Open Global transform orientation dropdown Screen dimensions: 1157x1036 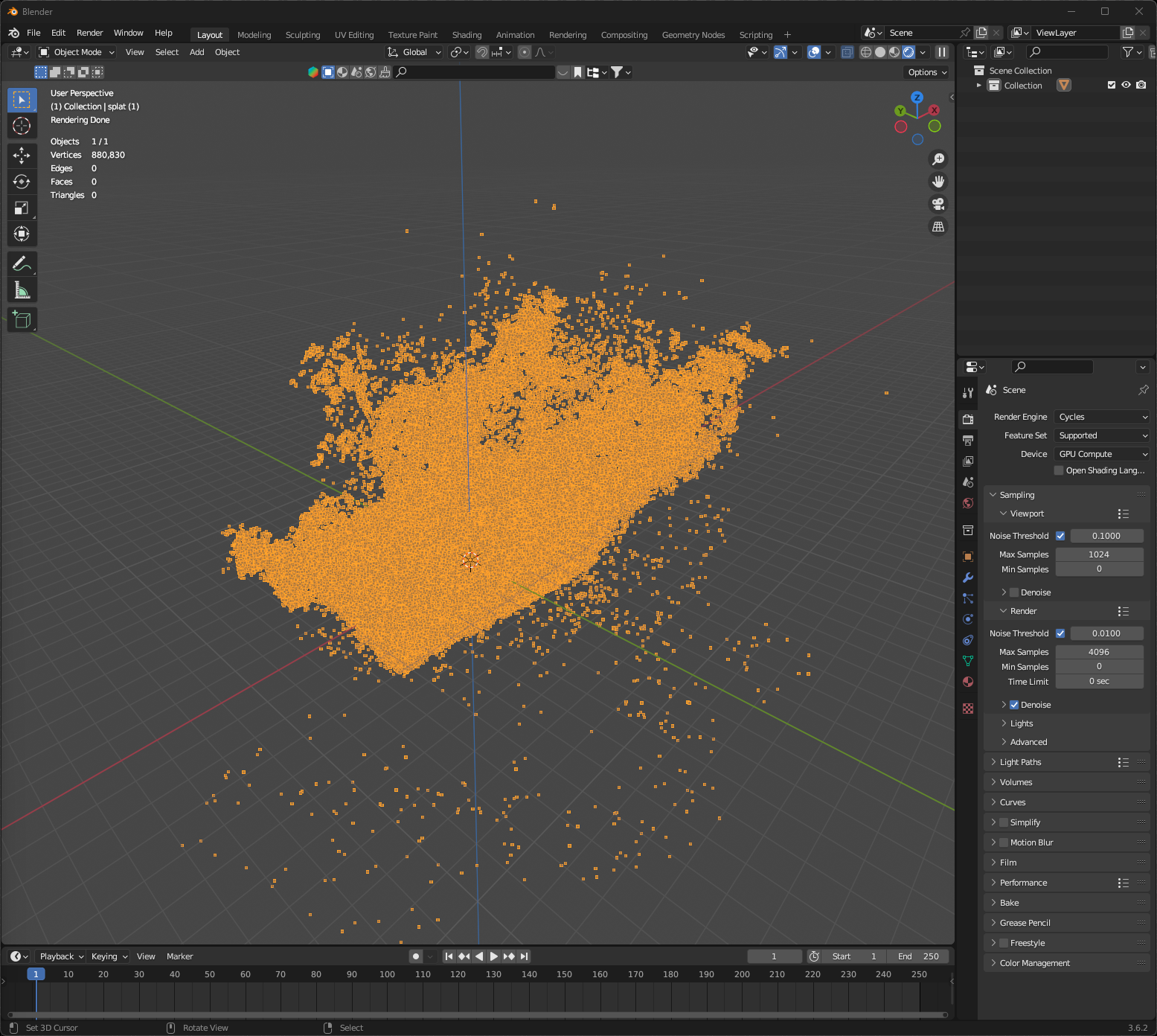[414, 52]
